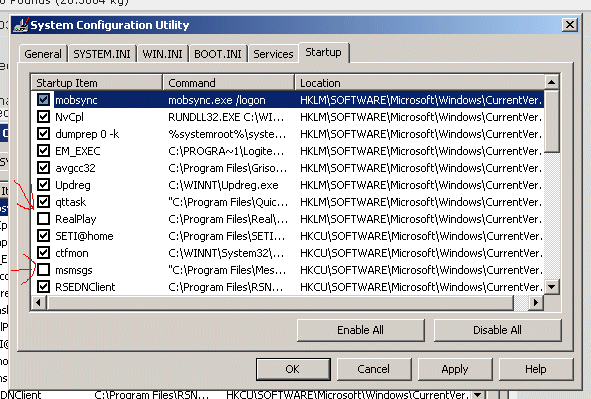
Task: Enable the RealPlay startup checkbox
Action: pos(43,219)
